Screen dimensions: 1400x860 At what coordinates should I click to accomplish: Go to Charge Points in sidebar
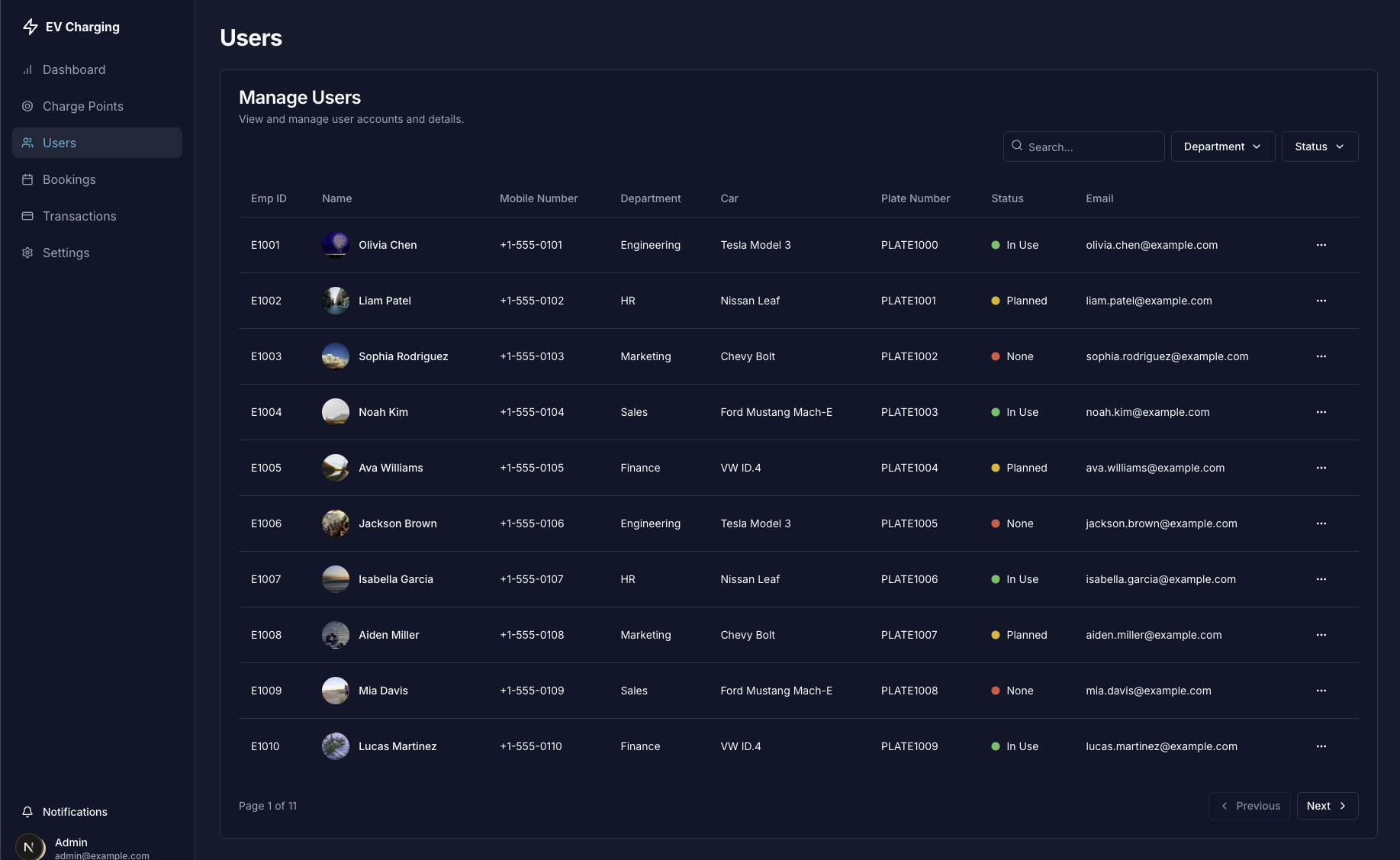82,106
